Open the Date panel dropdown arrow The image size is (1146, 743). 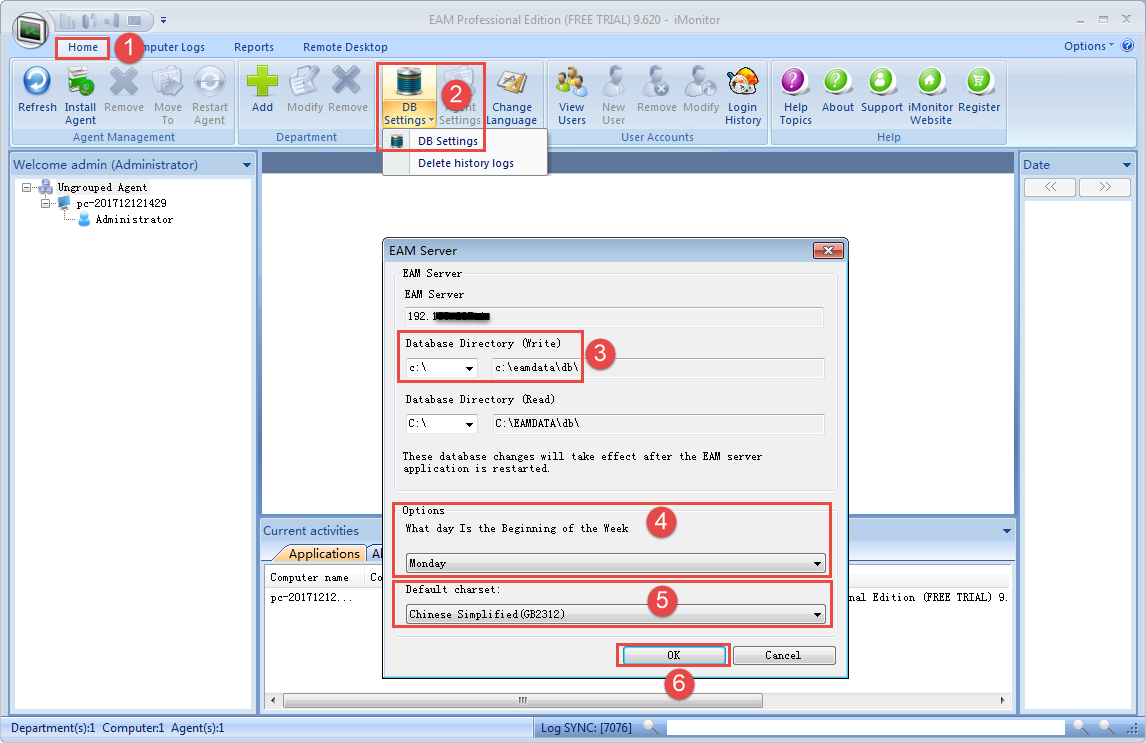point(1126,165)
